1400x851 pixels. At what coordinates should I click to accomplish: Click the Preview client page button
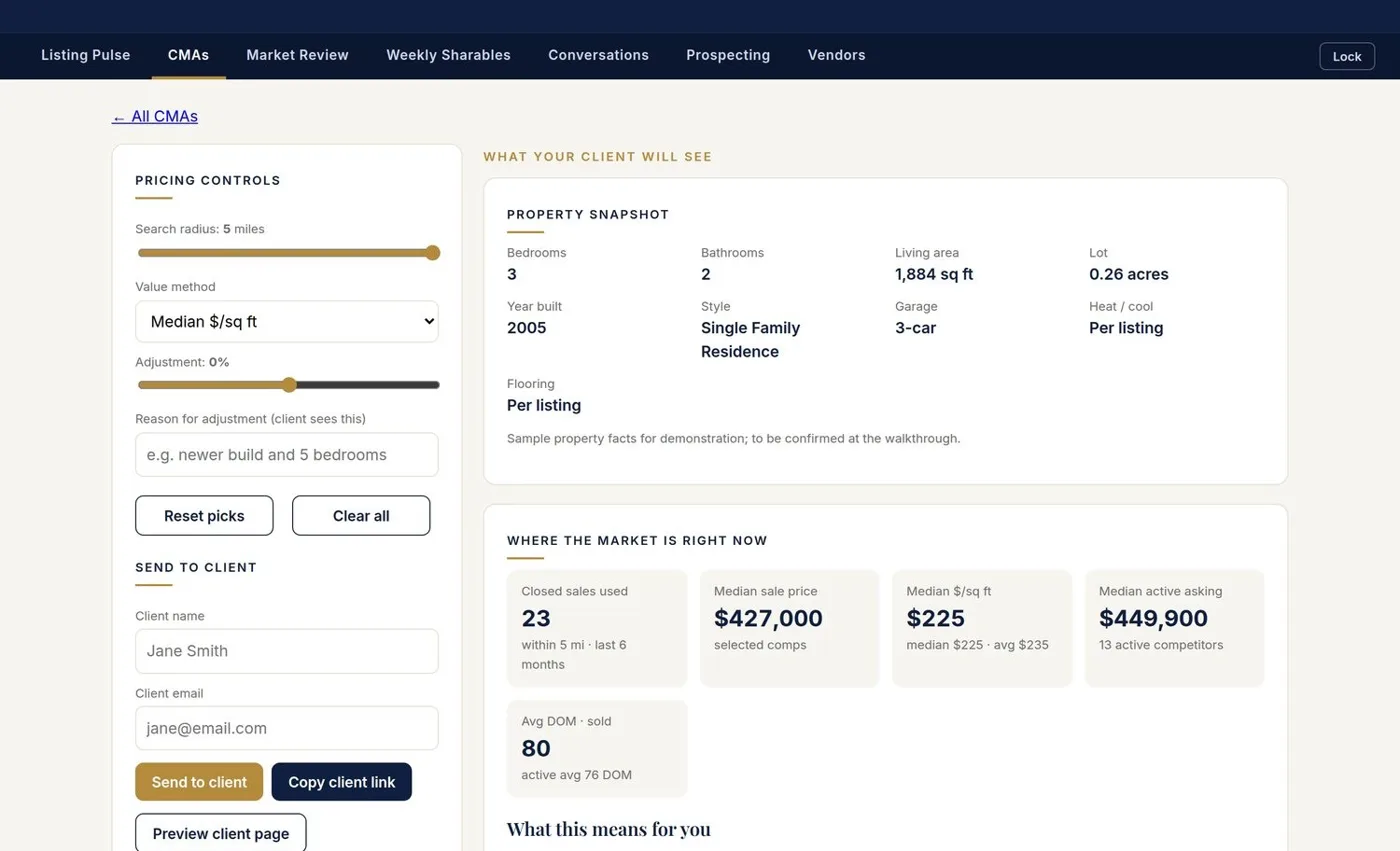coord(221,833)
